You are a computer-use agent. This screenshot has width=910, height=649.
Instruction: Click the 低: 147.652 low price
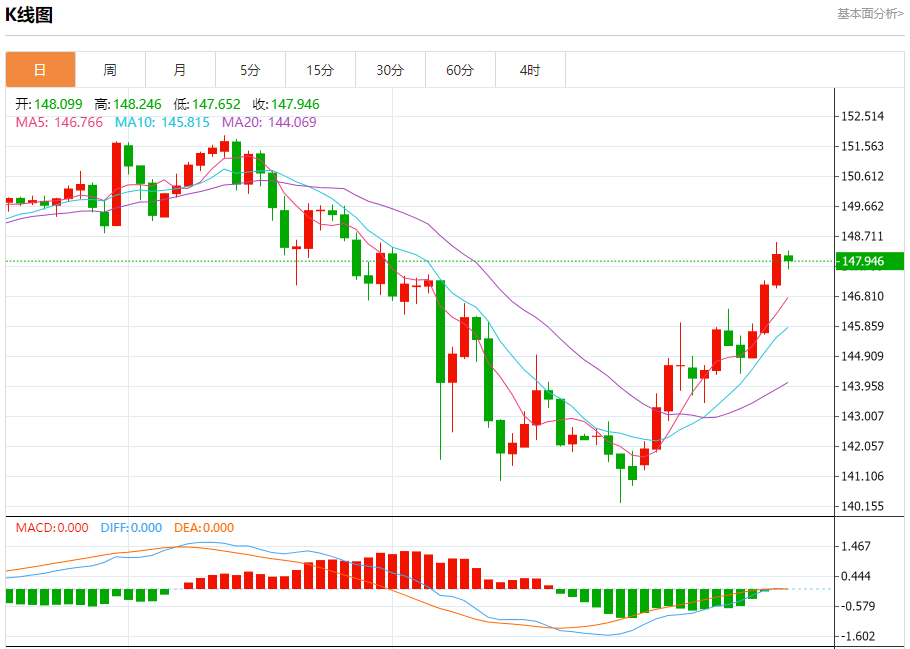(x=207, y=104)
